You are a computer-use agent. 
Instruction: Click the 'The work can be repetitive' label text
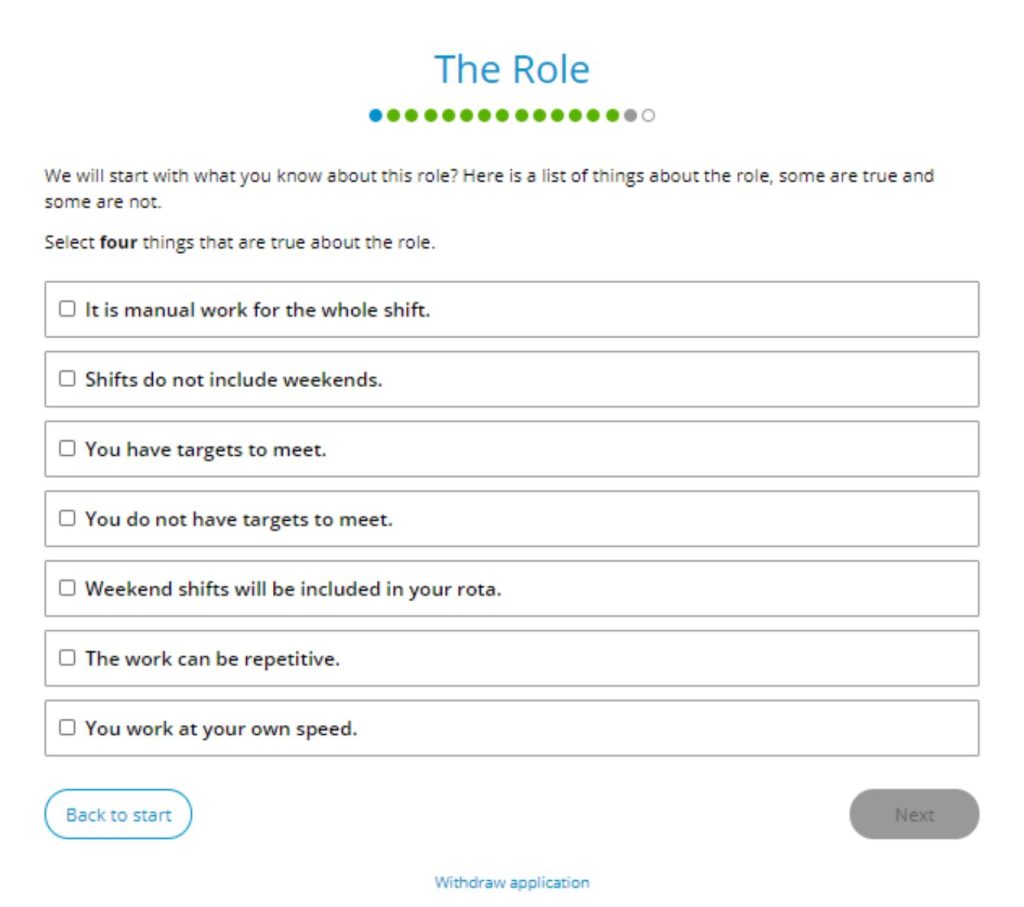click(x=212, y=659)
